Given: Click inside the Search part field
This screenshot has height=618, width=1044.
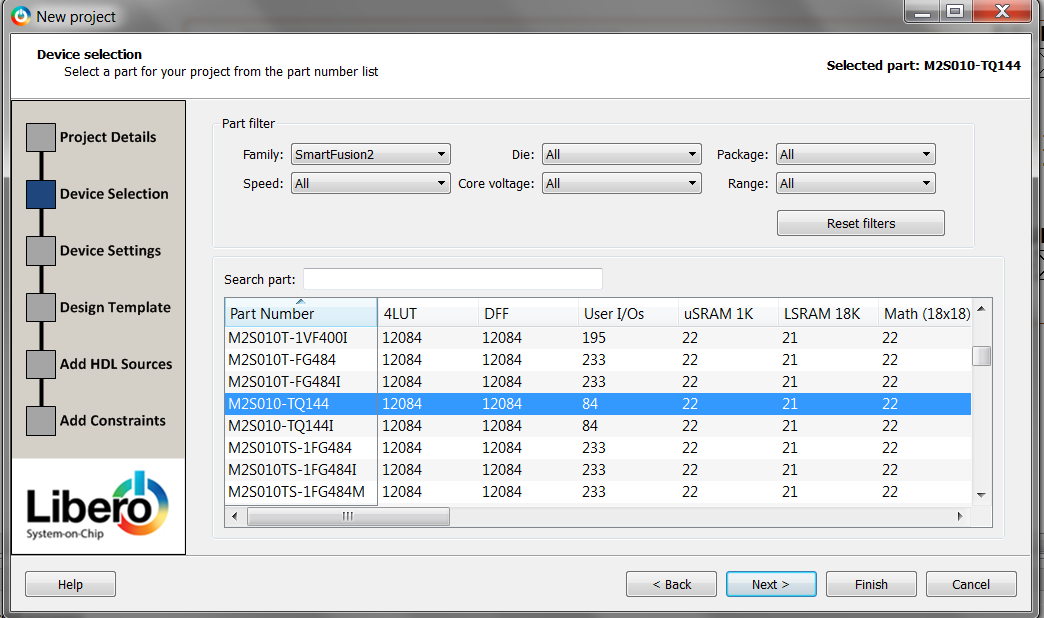Looking at the screenshot, I should tap(452, 279).
